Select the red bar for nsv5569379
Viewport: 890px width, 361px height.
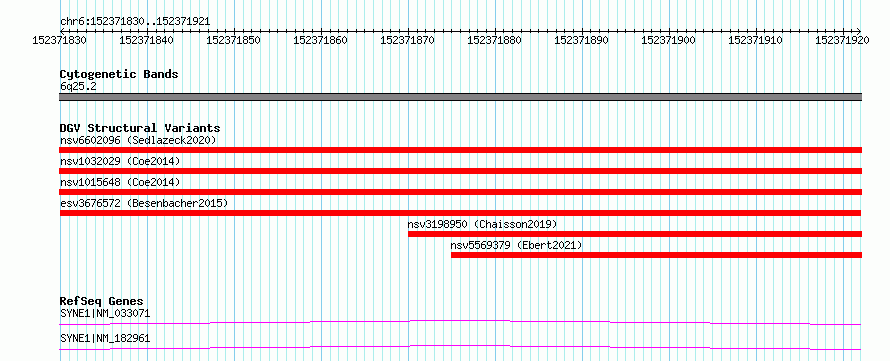click(657, 255)
